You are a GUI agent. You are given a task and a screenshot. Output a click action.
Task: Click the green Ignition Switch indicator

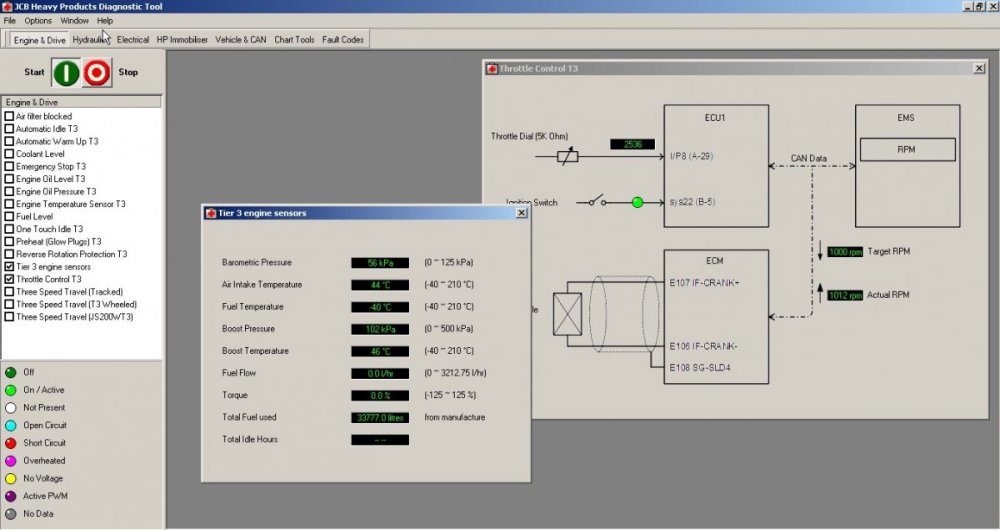point(637,202)
